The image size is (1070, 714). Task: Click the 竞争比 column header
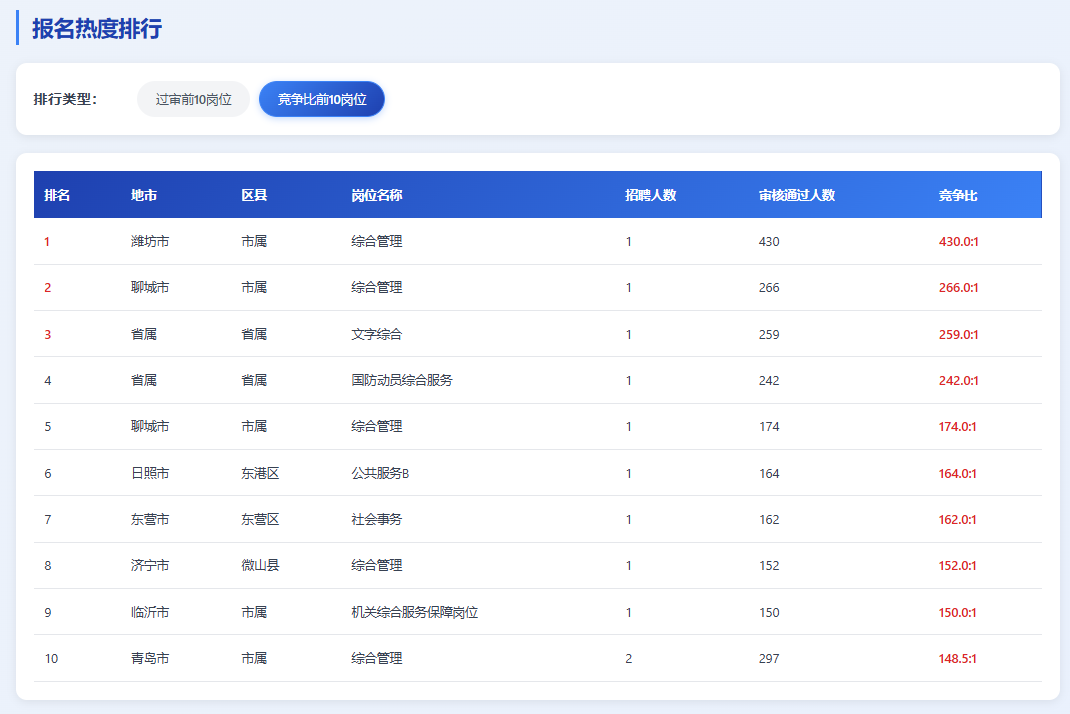[x=958, y=195]
